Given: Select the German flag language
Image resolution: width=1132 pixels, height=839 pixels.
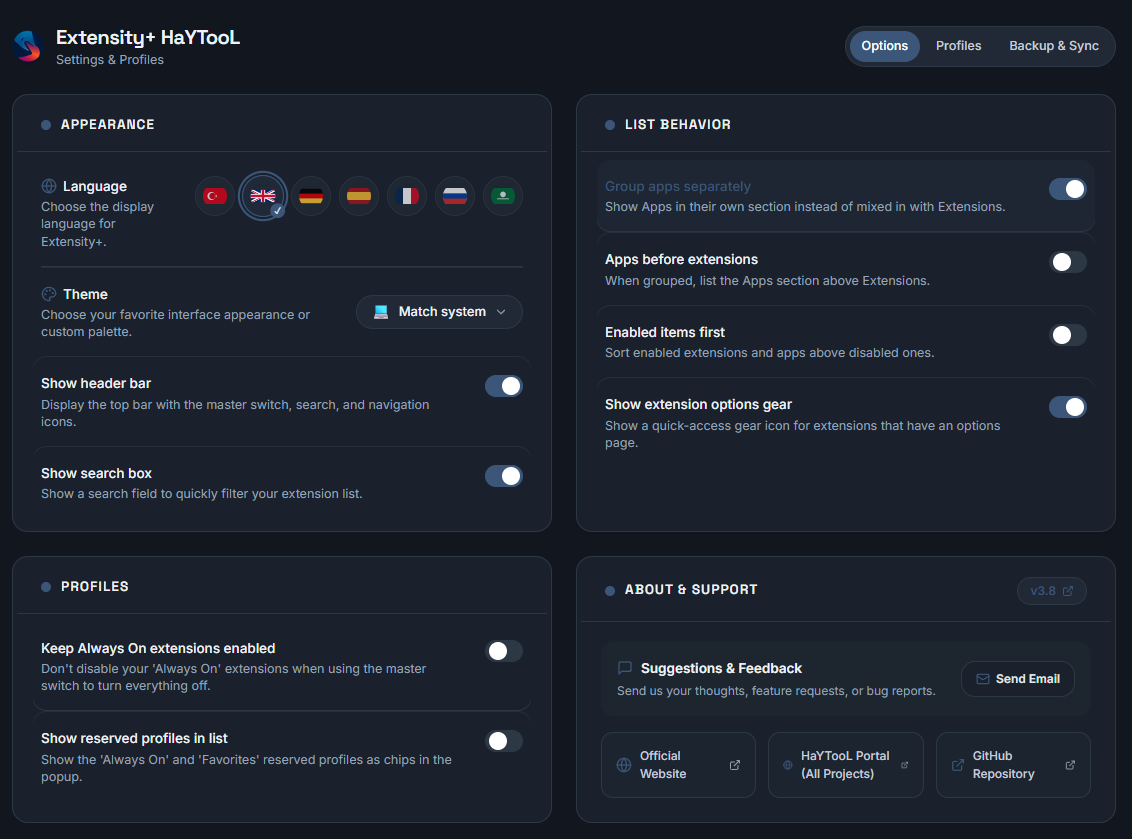Looking at the screenshot, I should click(x=311, y=196).
